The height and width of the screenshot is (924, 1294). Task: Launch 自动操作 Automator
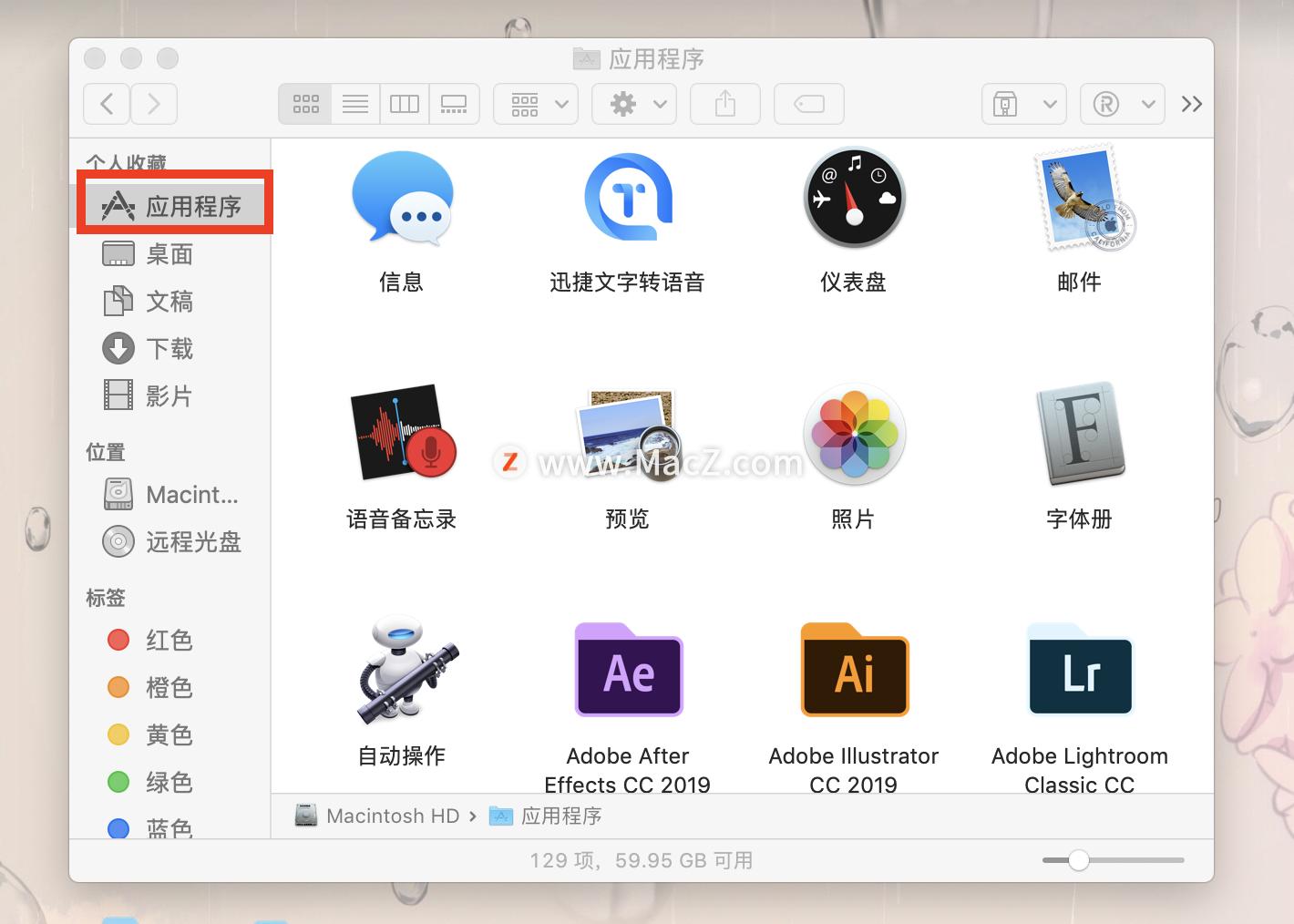pos(402,670)
